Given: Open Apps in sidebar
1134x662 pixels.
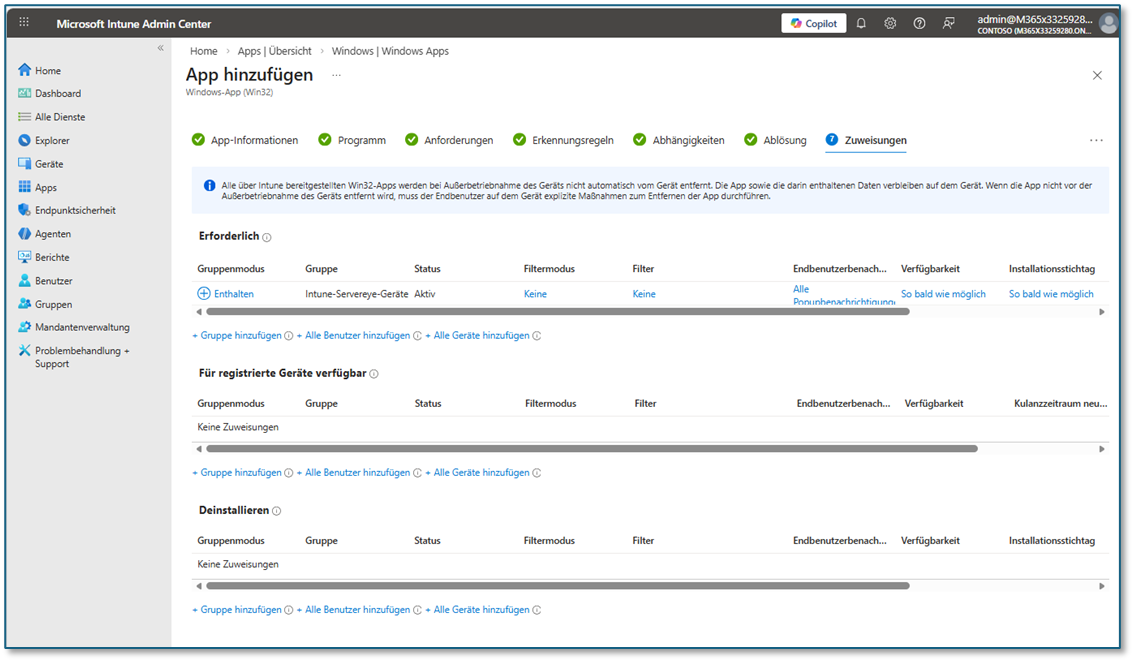Looking at the screenshot, I should coord(46,187).
